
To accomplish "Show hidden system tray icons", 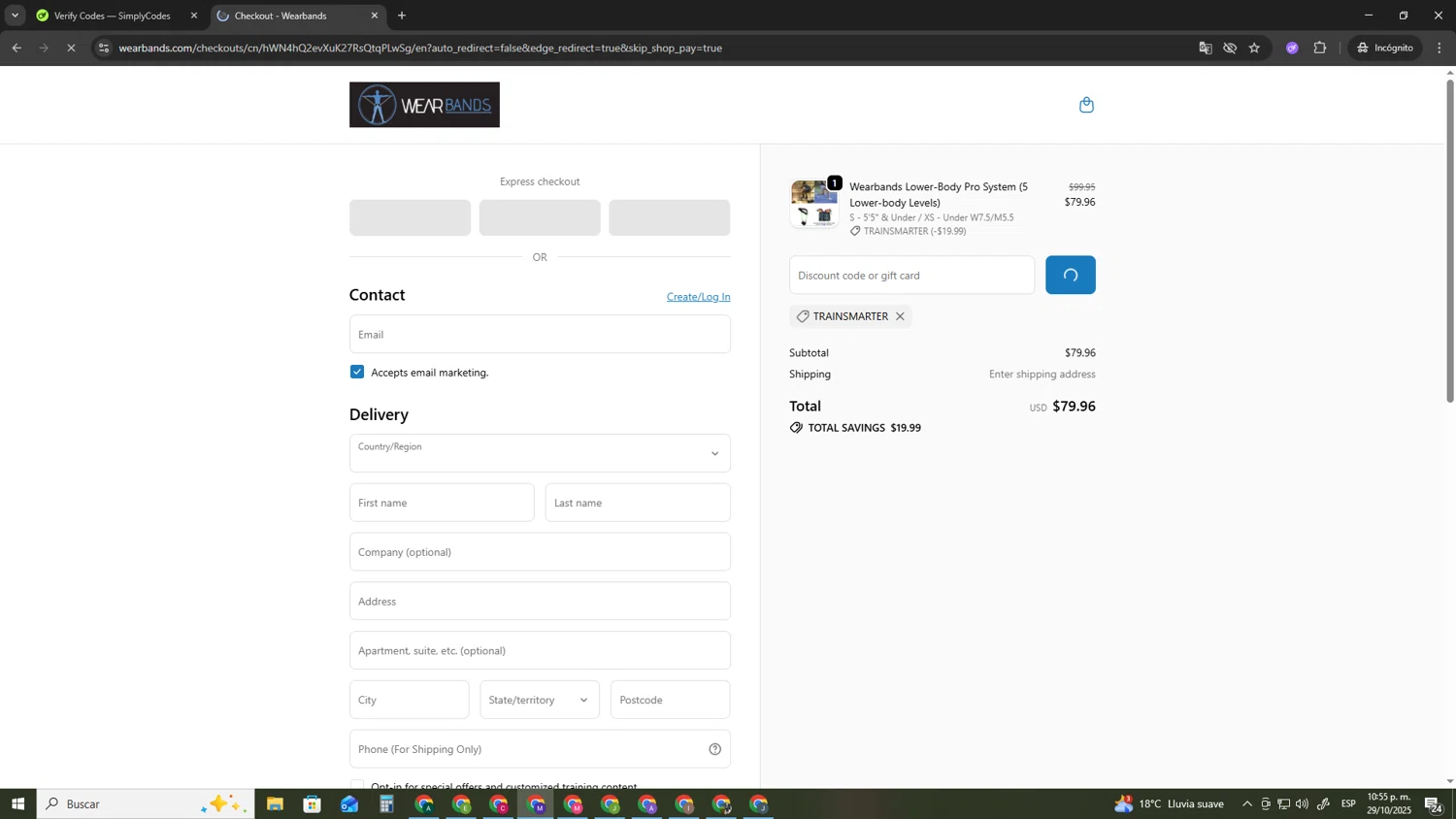I will coord(1247,803).
